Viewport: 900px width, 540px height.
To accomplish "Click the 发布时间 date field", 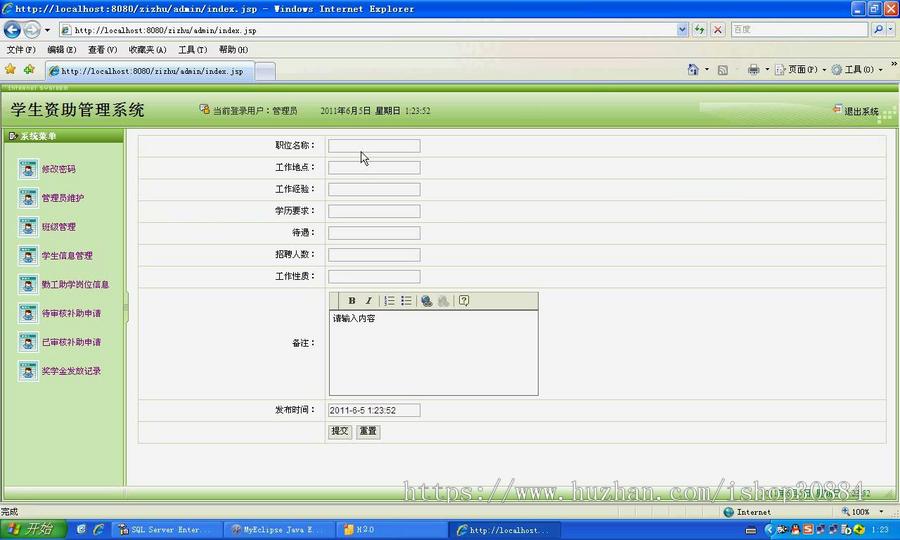I will coord(374,410).
